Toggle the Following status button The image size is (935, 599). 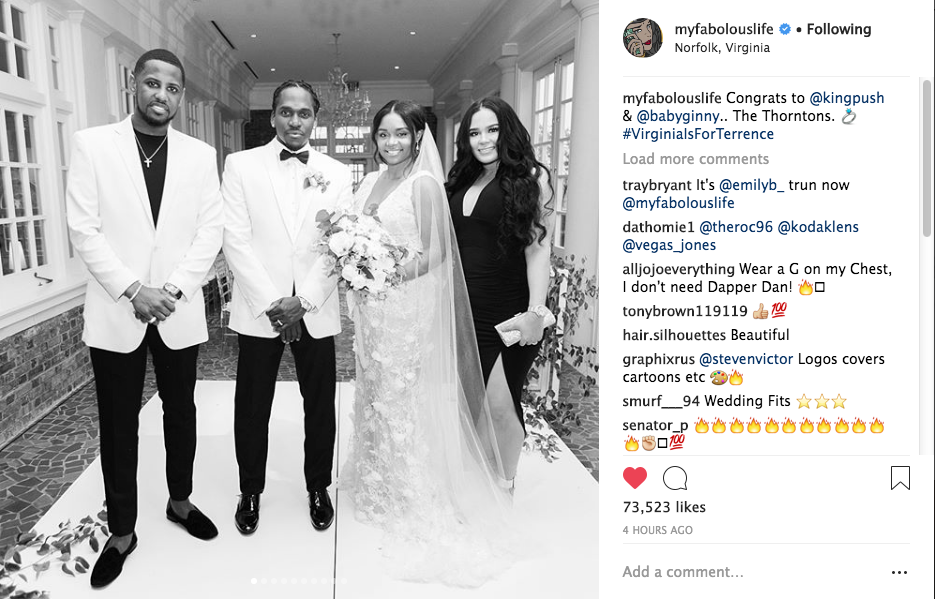click(838, 29)
